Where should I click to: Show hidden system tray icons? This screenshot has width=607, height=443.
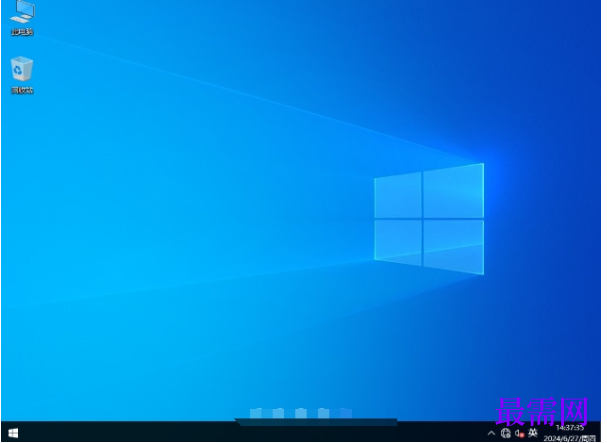point(491,433)
